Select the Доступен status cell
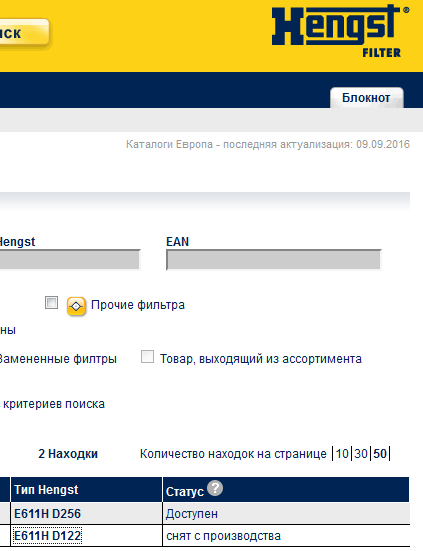The width and height of the screenshot is (423, 551). pos(286,514)
